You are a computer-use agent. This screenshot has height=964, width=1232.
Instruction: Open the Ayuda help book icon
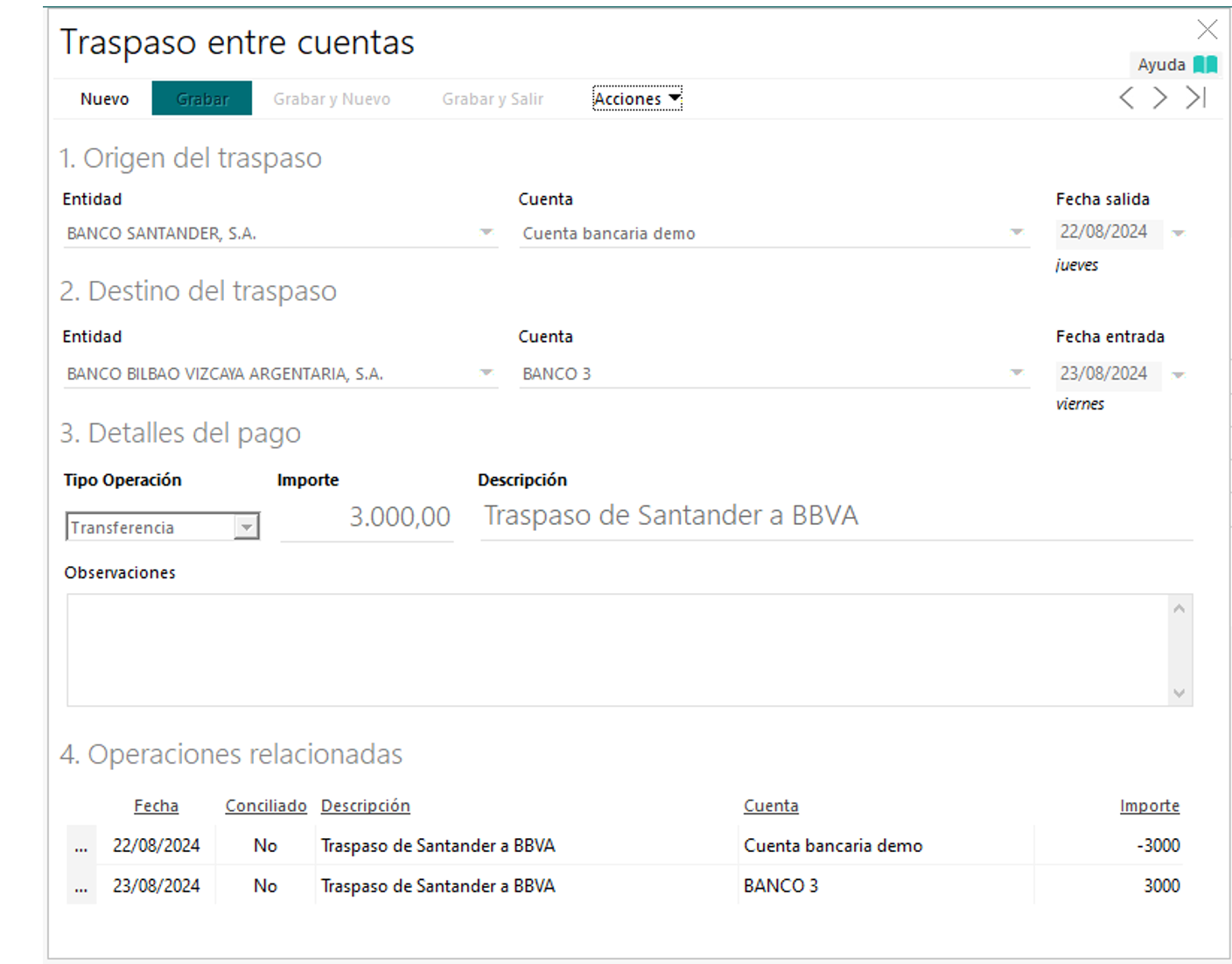pyautogui.click(x=1206, y=64)
